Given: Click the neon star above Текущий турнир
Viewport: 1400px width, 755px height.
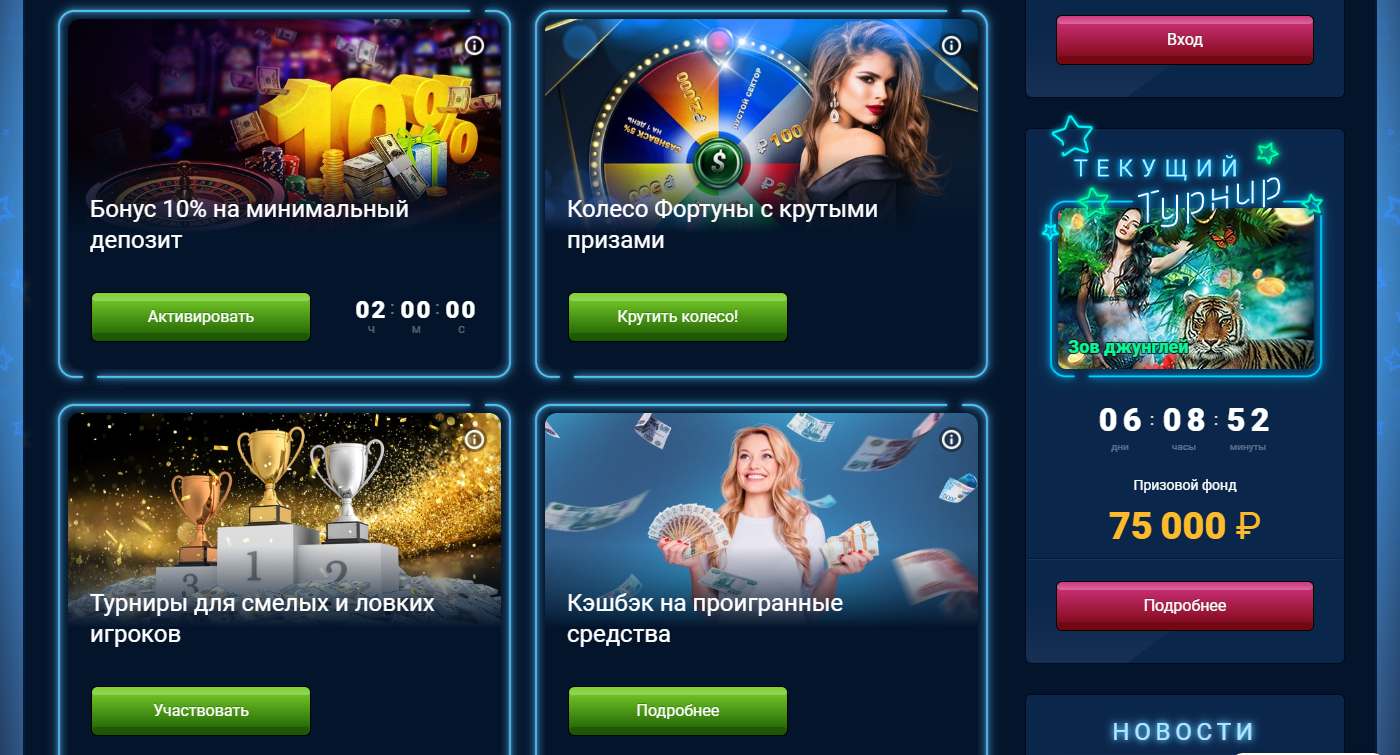Looking at the screenshot, I should (x=1071, y=135).
